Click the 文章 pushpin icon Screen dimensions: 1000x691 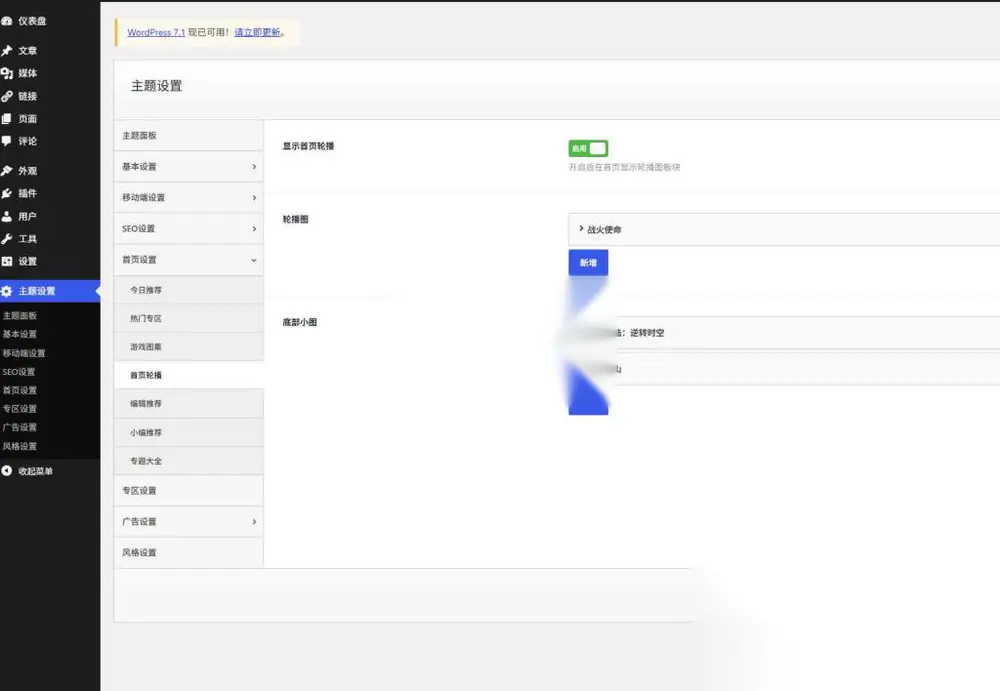(x=7, y=50)
